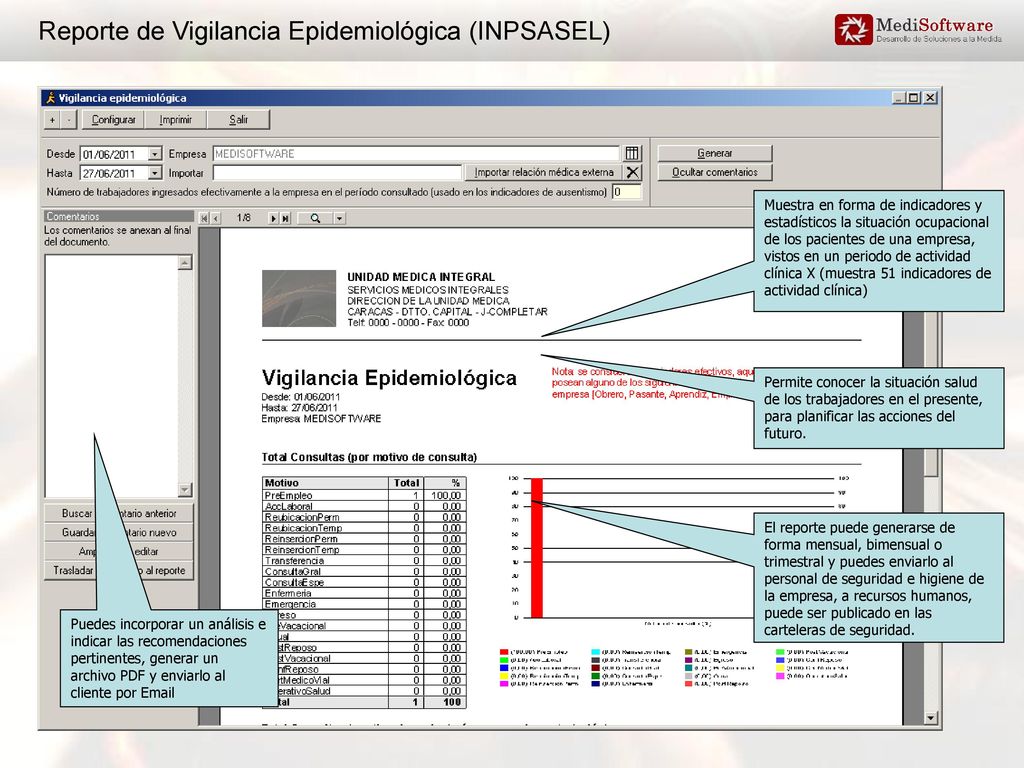This screenshot has height=768, width=1024.
Task: Click comments box scroll up arrow
Action: (185, 263)
